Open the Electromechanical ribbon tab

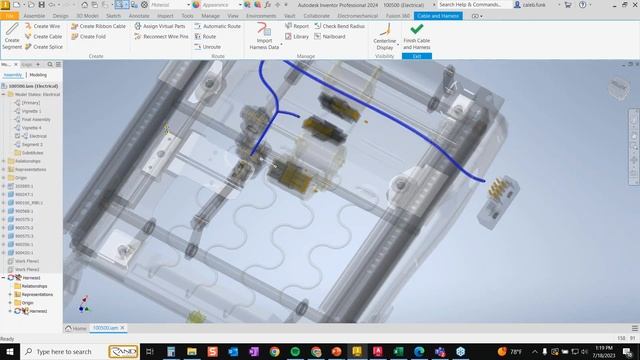[358, 16]
